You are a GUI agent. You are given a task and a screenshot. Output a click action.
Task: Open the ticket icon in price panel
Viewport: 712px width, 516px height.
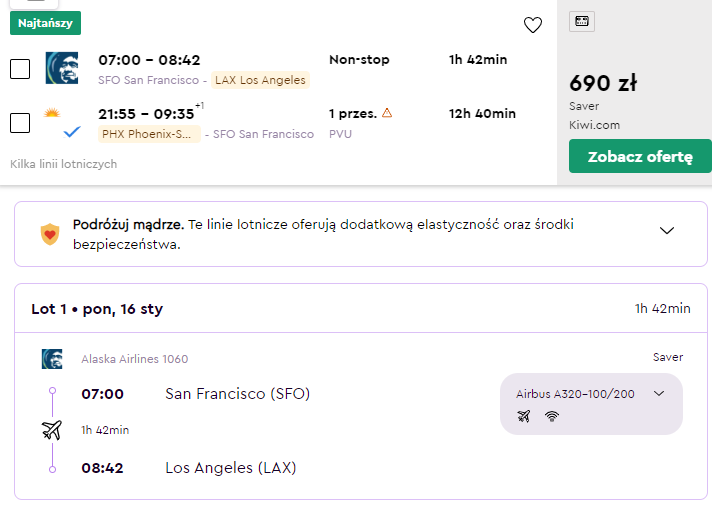click(582, 21)
